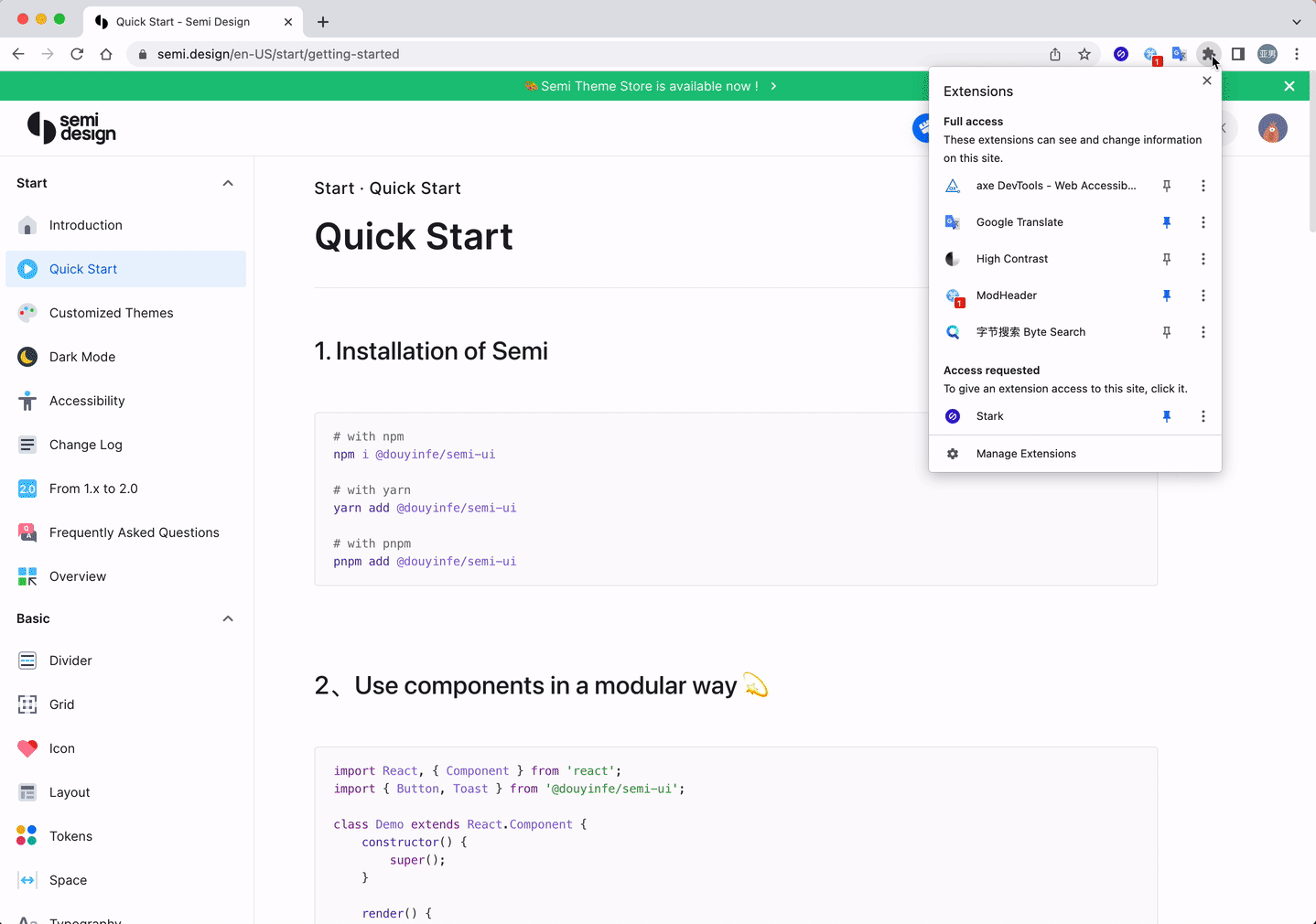
Task: Close the Extensions popup
Action: tap(1207, 81)
